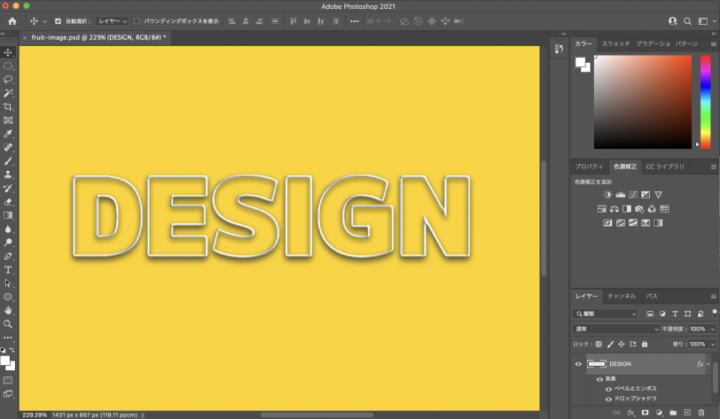Open the opacity 100% dropdown arrow

pyautogui.click(x=713, y=329)
